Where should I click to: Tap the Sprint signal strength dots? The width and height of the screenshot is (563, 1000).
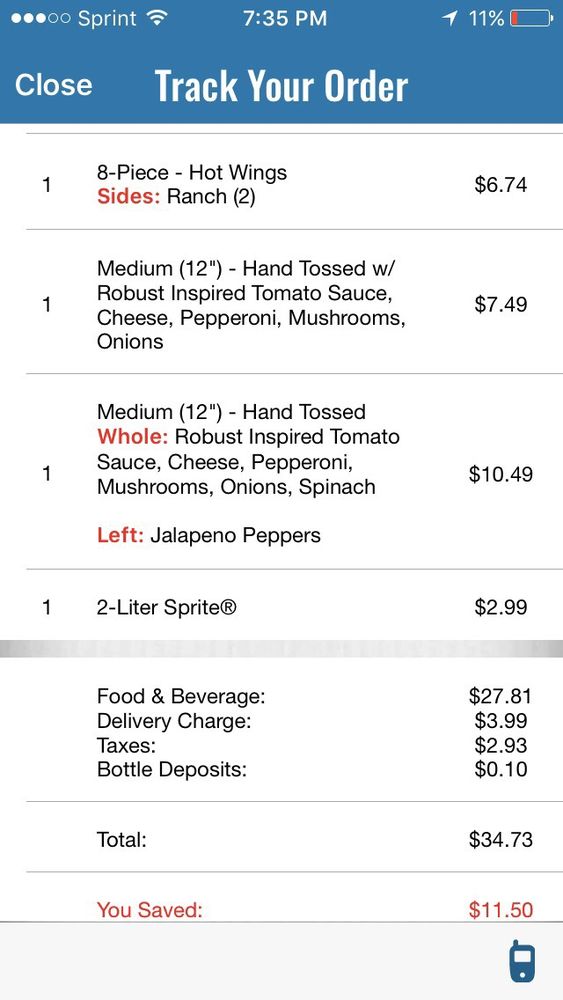point(40,18)
